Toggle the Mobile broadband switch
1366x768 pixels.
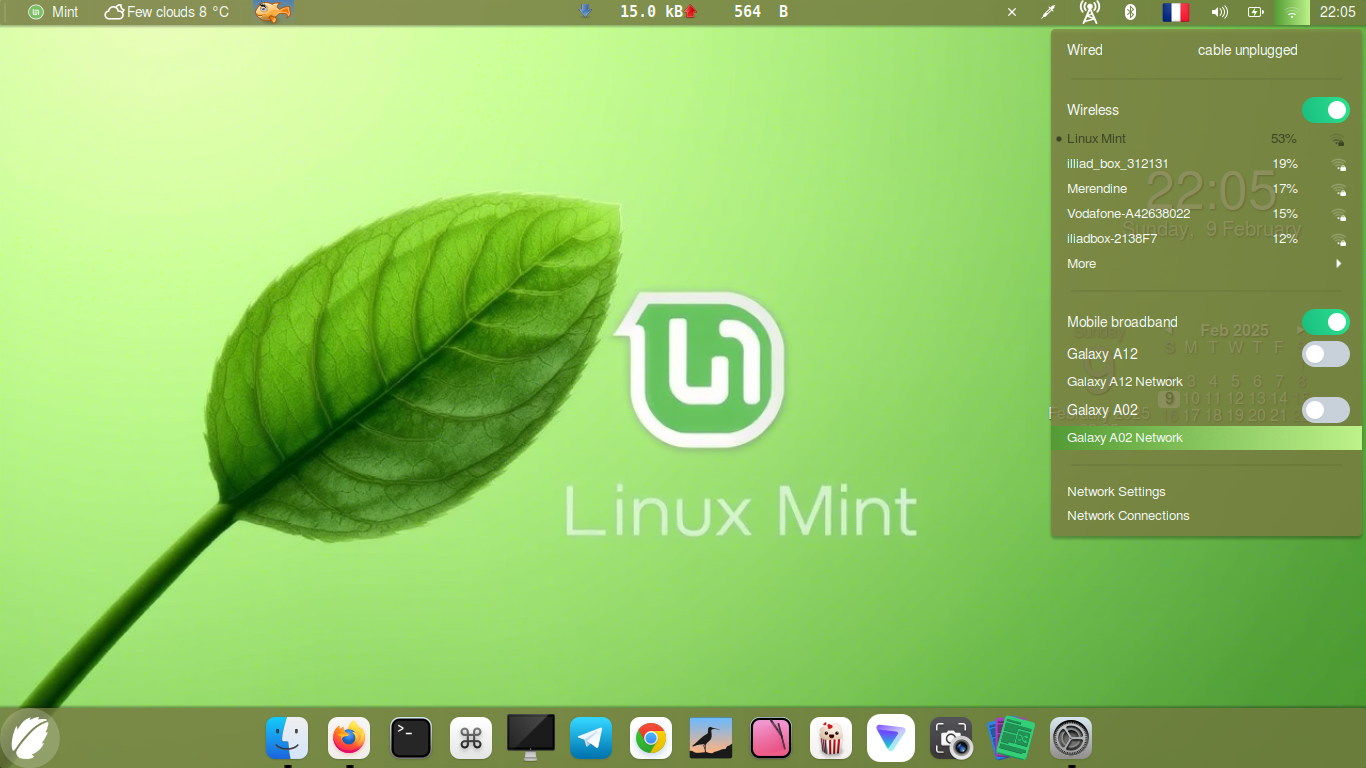(1326, 322)
